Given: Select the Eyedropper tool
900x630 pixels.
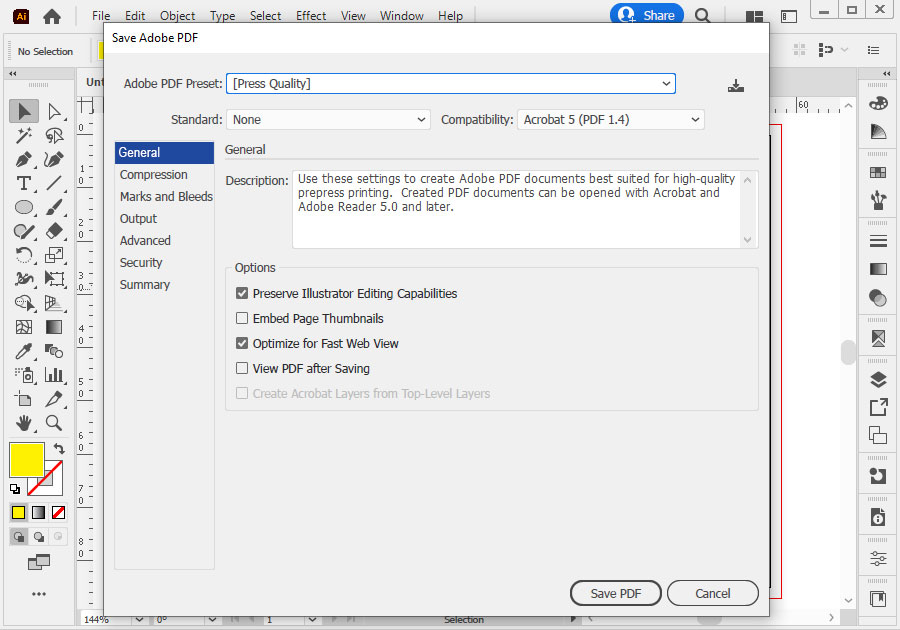Looking at the screenshot, I should click(24, 351).
